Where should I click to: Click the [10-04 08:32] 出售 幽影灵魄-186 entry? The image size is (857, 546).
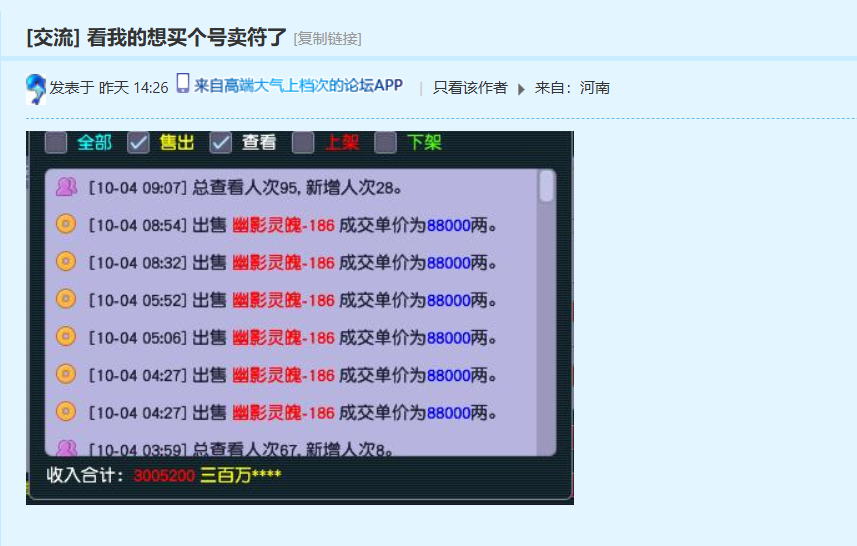point(292,262)
